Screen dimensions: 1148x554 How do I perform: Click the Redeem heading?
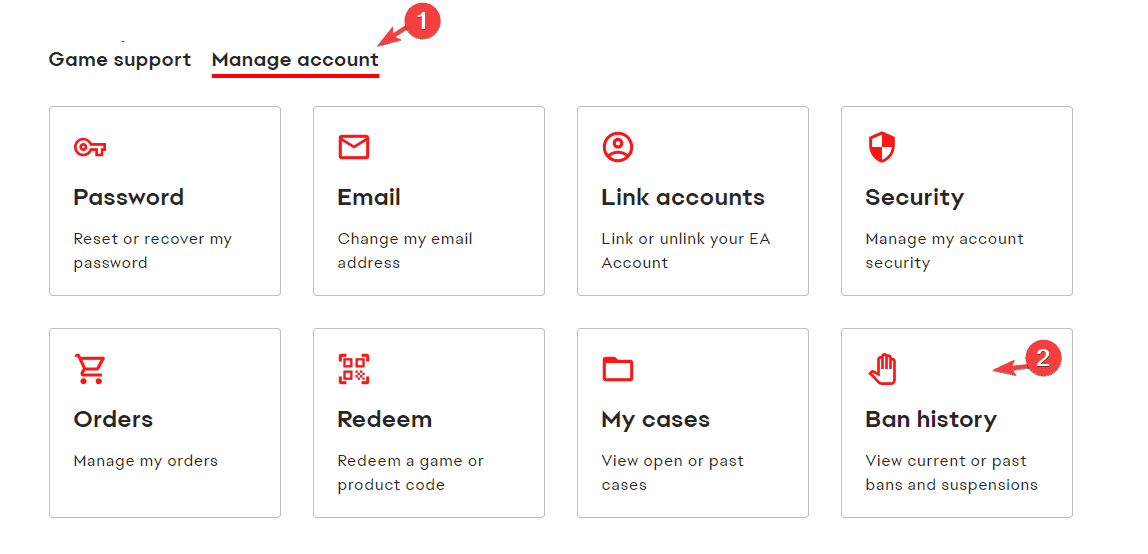tap(384, 419)
